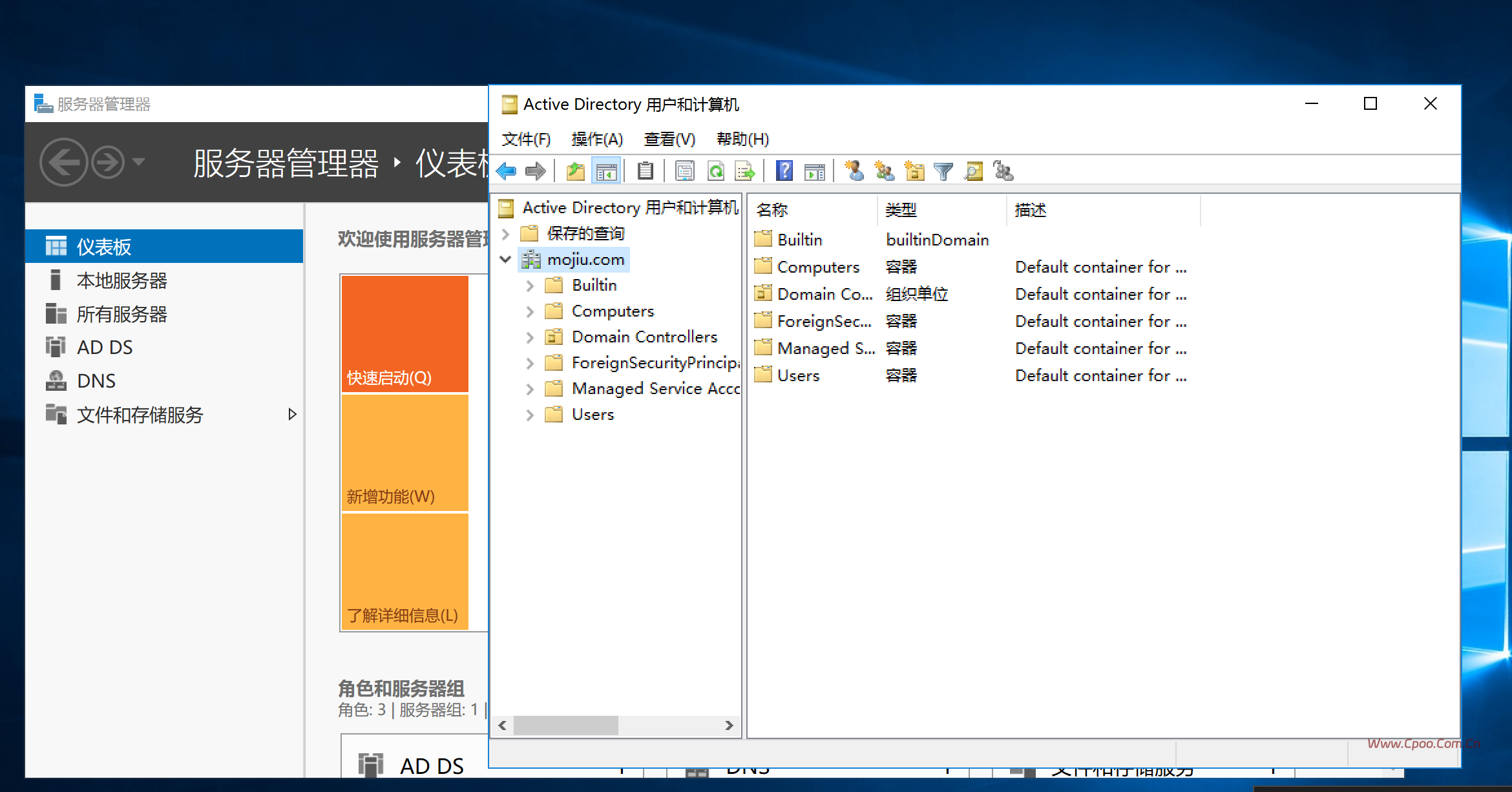The image size is (1512, 792).
Task: Select the Active Directory root tree node
Action: point(618,207)
